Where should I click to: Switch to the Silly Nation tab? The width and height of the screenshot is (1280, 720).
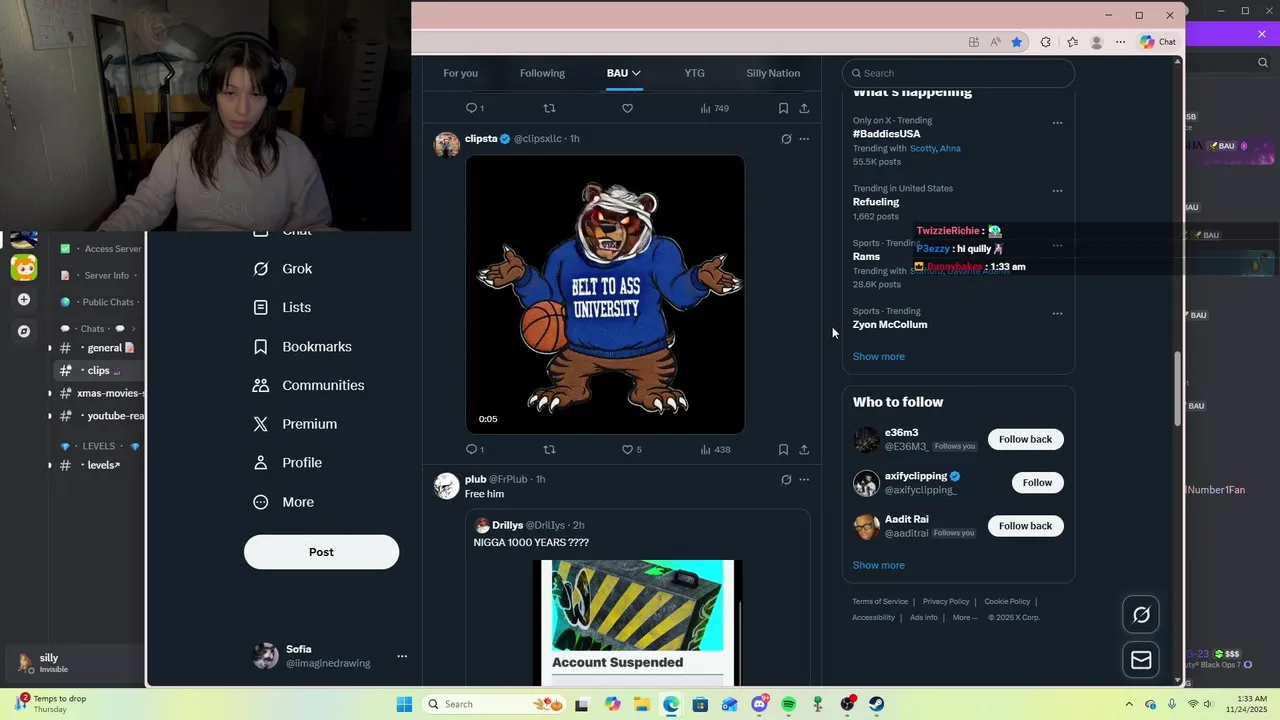pyautogui.click(x=773, y=73)
